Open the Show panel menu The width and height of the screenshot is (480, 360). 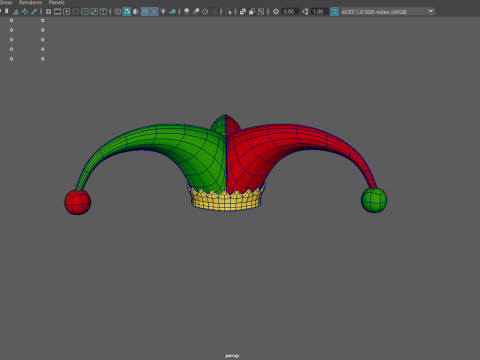[6, 2]
